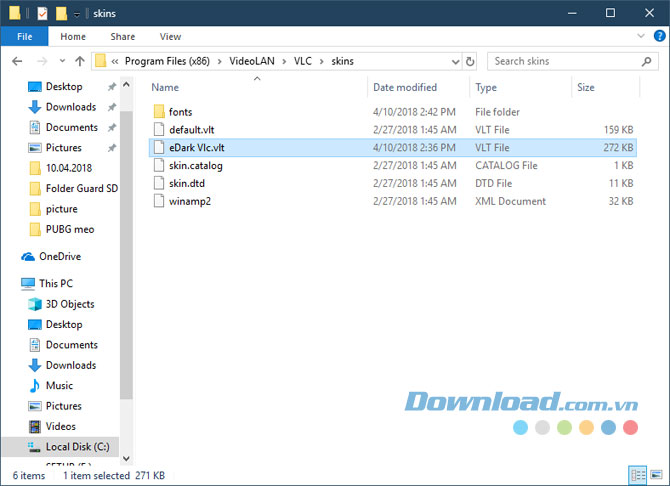Viewport: 670px width, 486px height.
Task: Open pinned Downloads in Quick access
Action: 71,107
